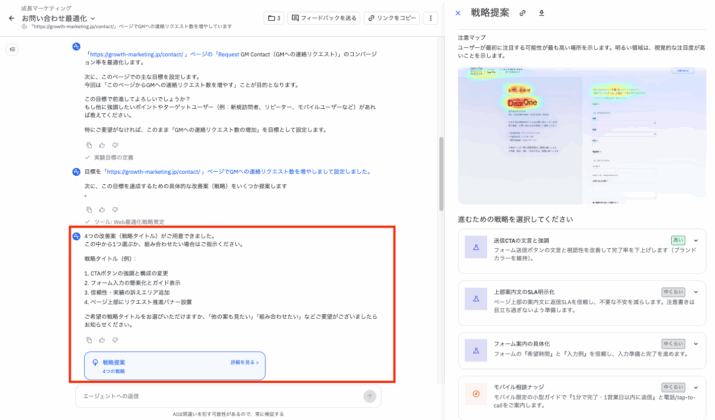Expand the 上部案内文のSLA明示化 strategy
The height and width of the screenshot is (420, 715).
(696, 291)
